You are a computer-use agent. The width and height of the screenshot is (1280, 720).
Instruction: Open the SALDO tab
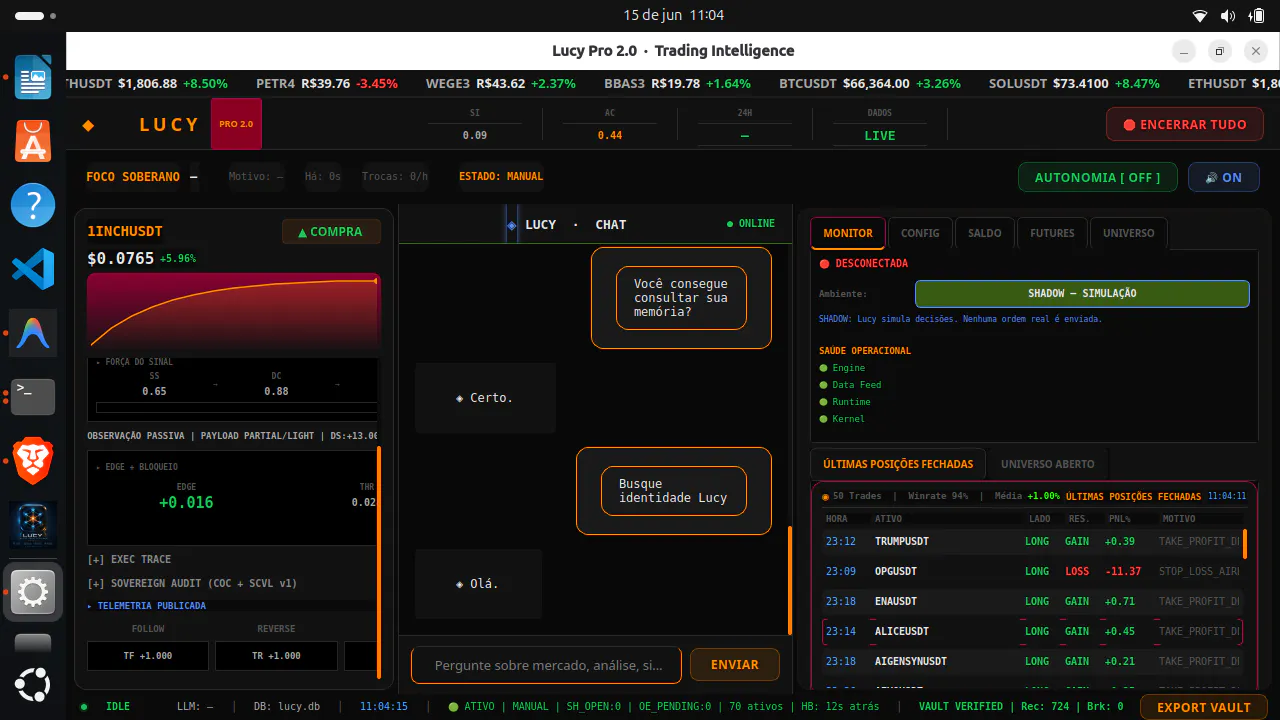click(985, 233)
